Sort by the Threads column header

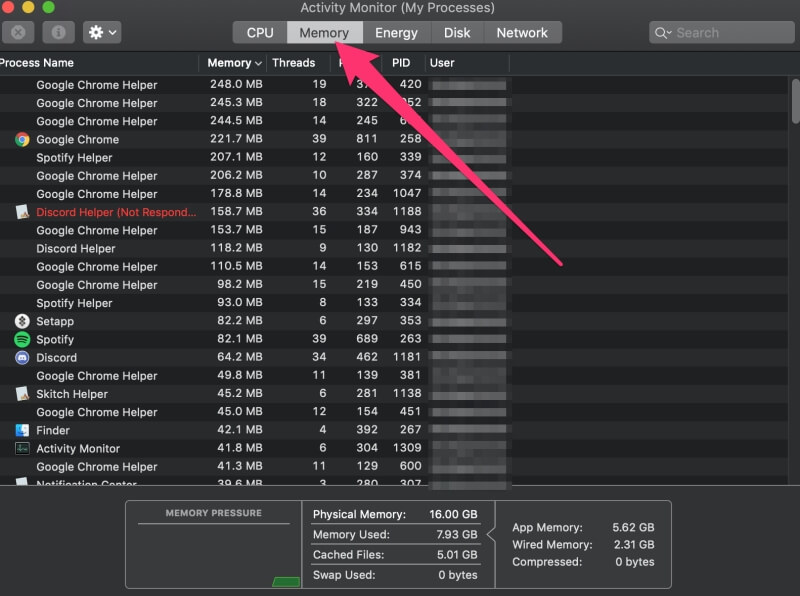pyautogui.click(x=294, y=63)
